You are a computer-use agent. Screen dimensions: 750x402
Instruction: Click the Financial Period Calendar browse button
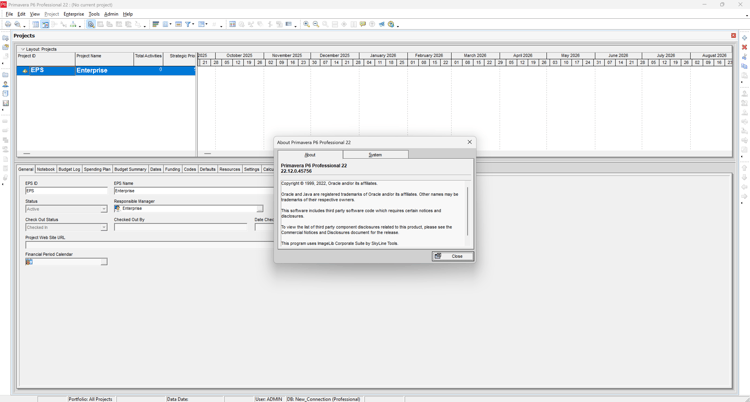pyautogui.click(x=104, y=262)
